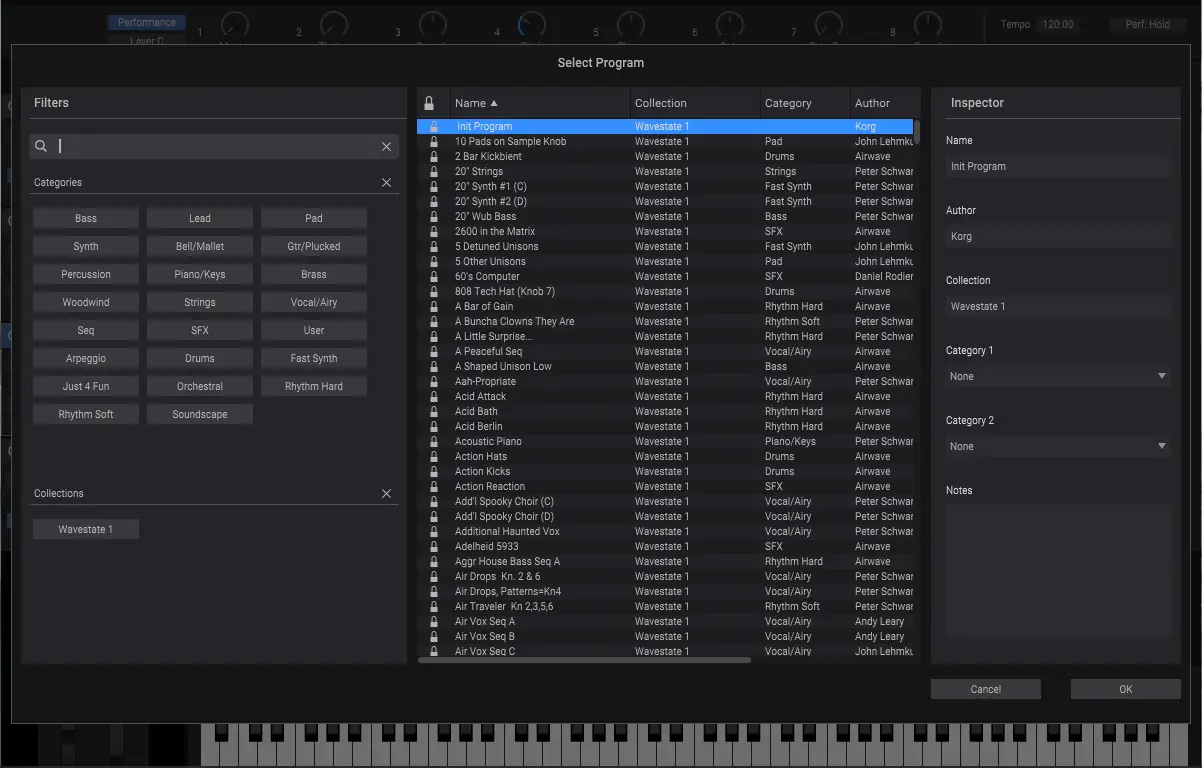Filter by Rhythm Soft category
Screen dimensions: 1202x768
(86, 414)
